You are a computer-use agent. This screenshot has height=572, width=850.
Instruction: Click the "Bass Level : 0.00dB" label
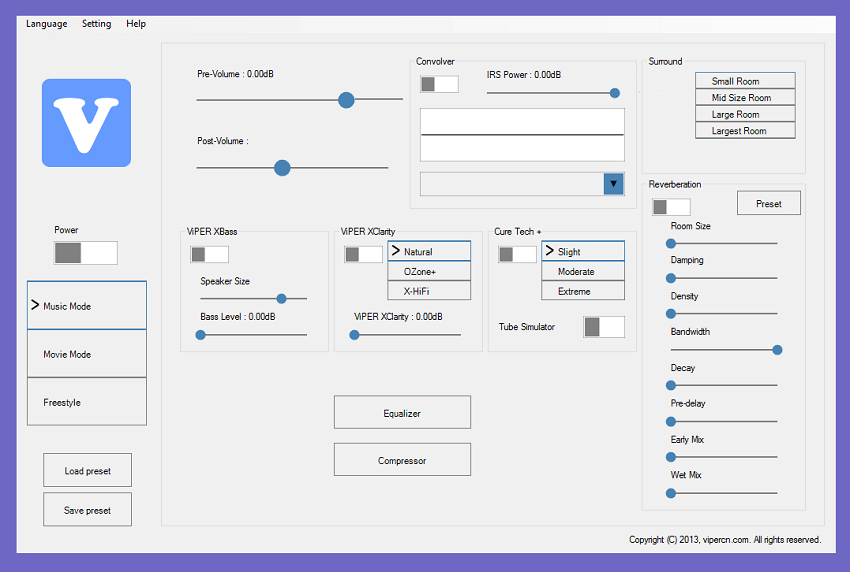click(x=237, y=317)
